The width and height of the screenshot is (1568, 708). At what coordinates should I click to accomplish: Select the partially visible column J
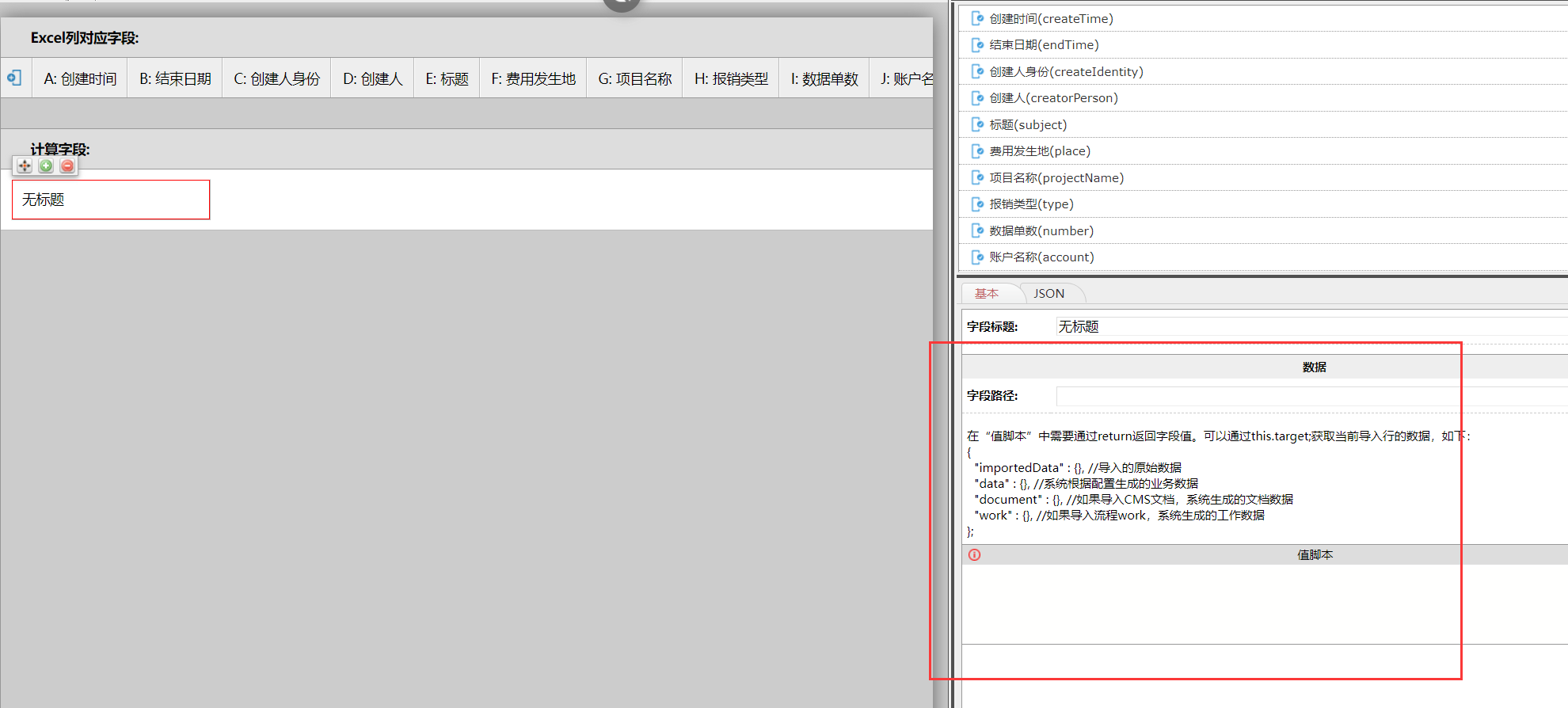(x=902, y=78)
